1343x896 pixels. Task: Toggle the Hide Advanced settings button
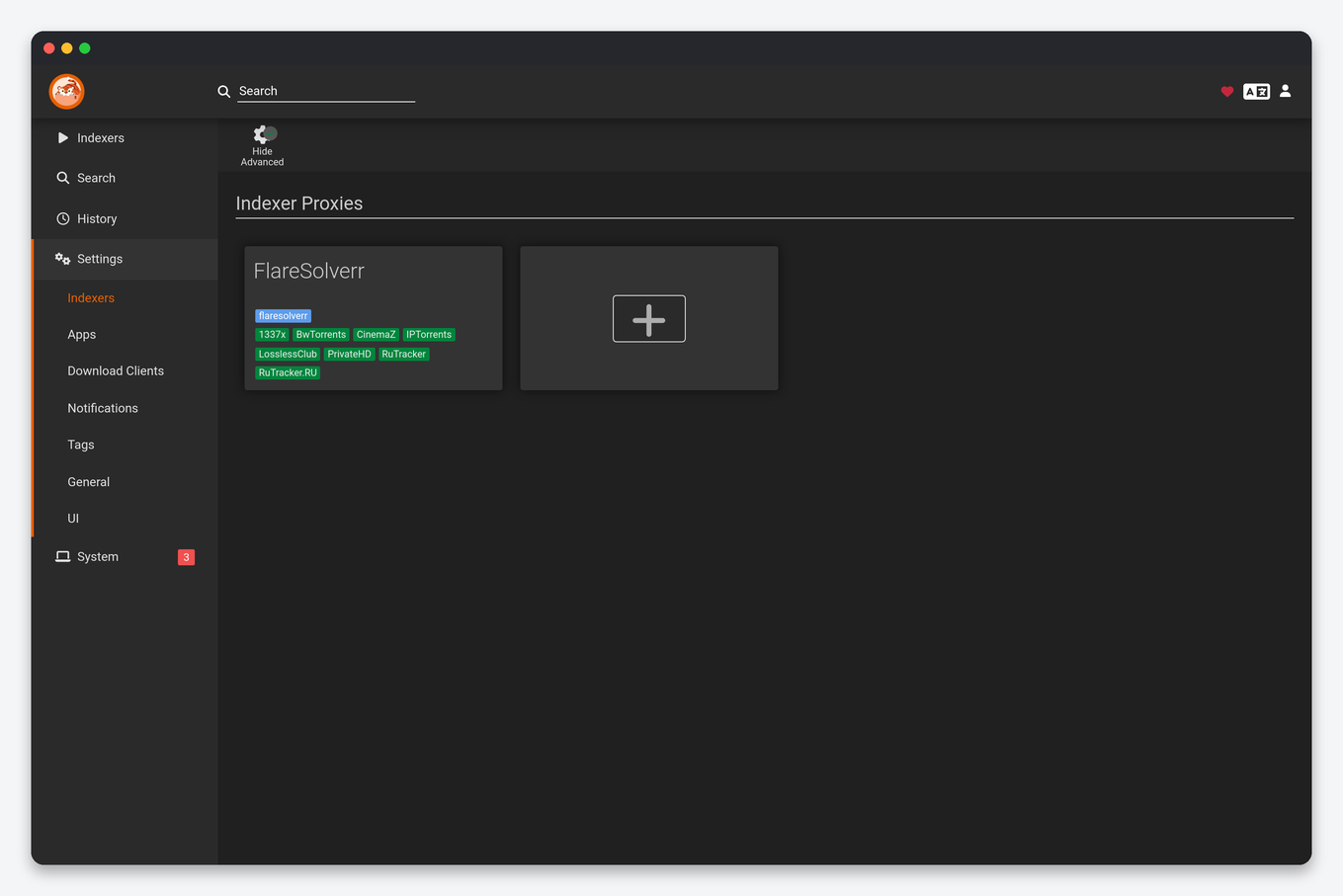[263, 146]
